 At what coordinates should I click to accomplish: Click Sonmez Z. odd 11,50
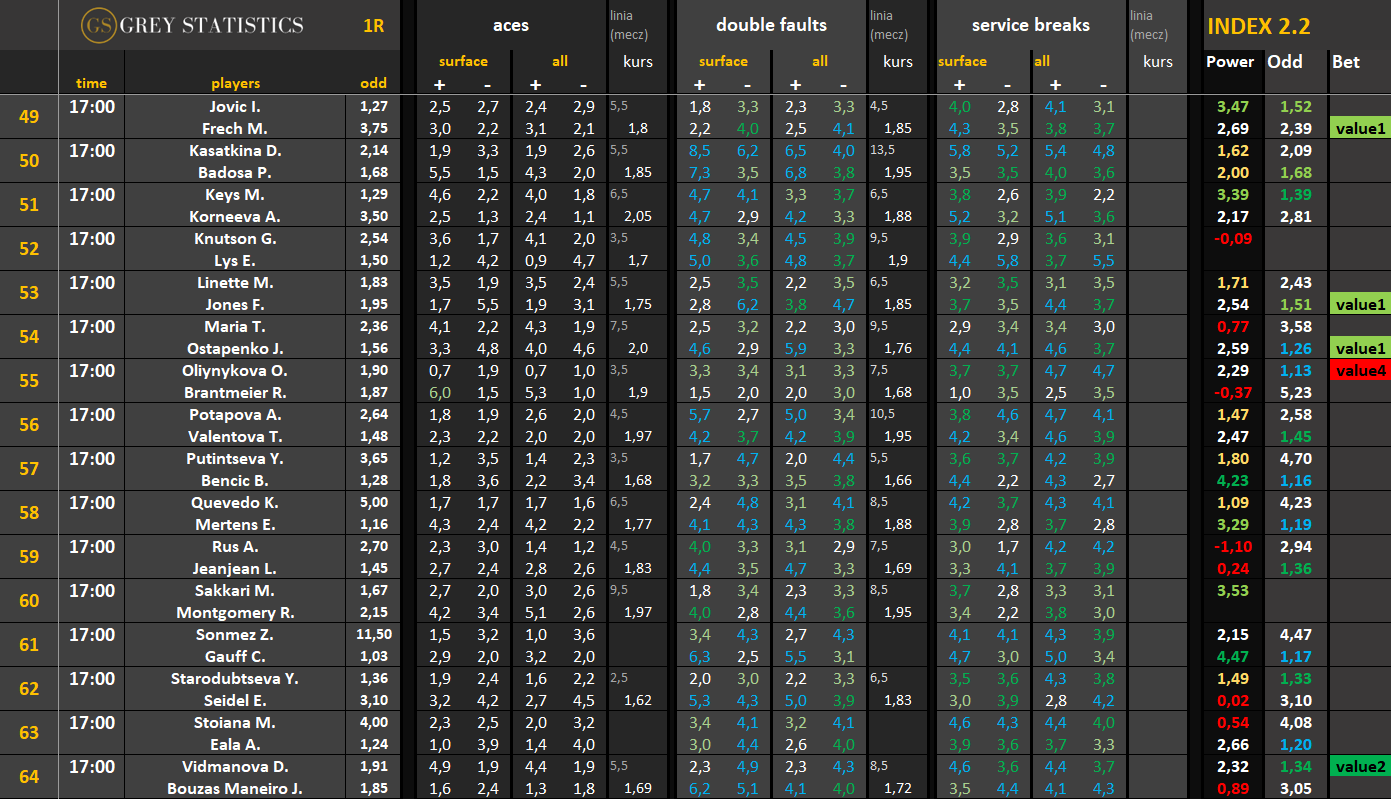(x=374, y=634)
